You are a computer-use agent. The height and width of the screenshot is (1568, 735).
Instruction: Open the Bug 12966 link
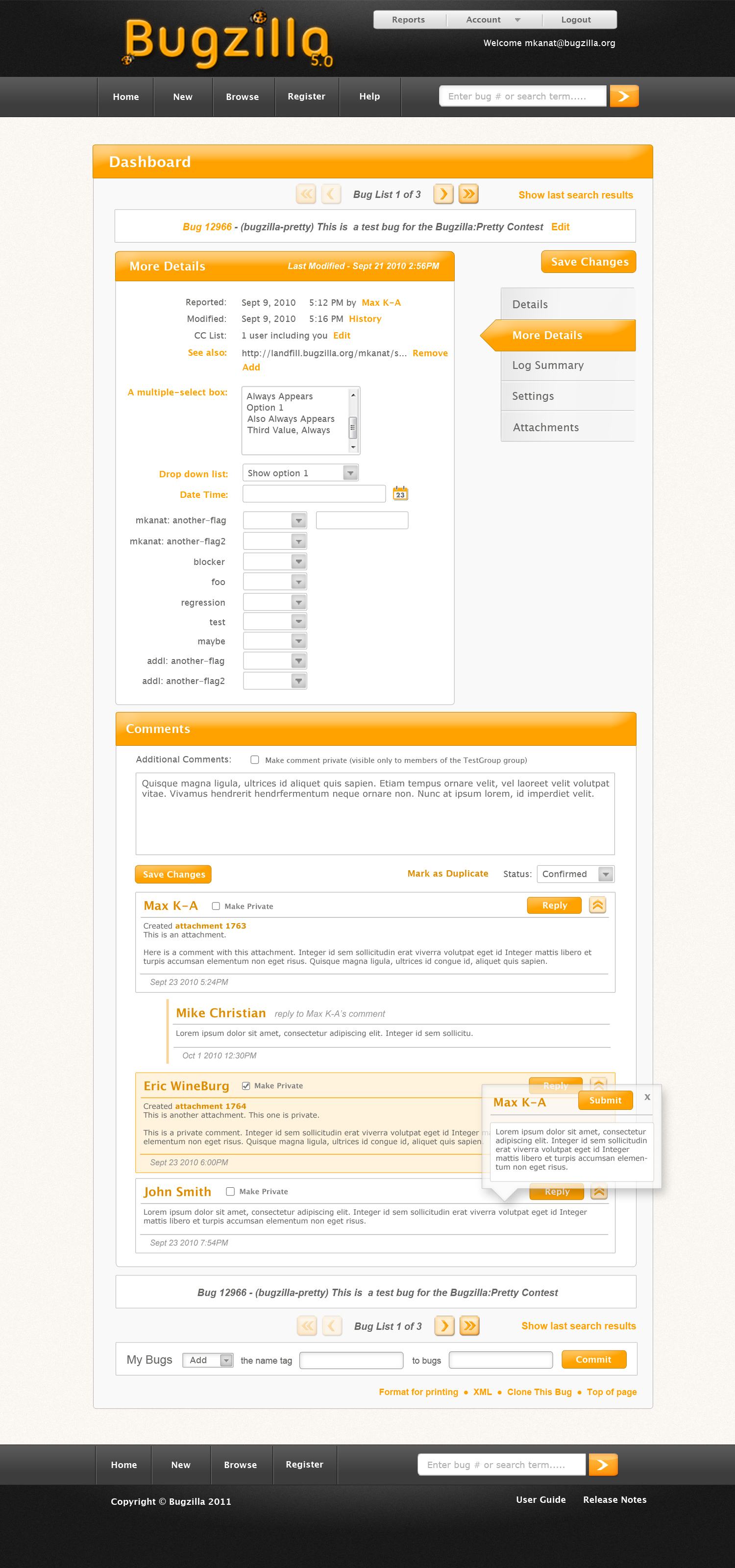(x=207, y=227)
